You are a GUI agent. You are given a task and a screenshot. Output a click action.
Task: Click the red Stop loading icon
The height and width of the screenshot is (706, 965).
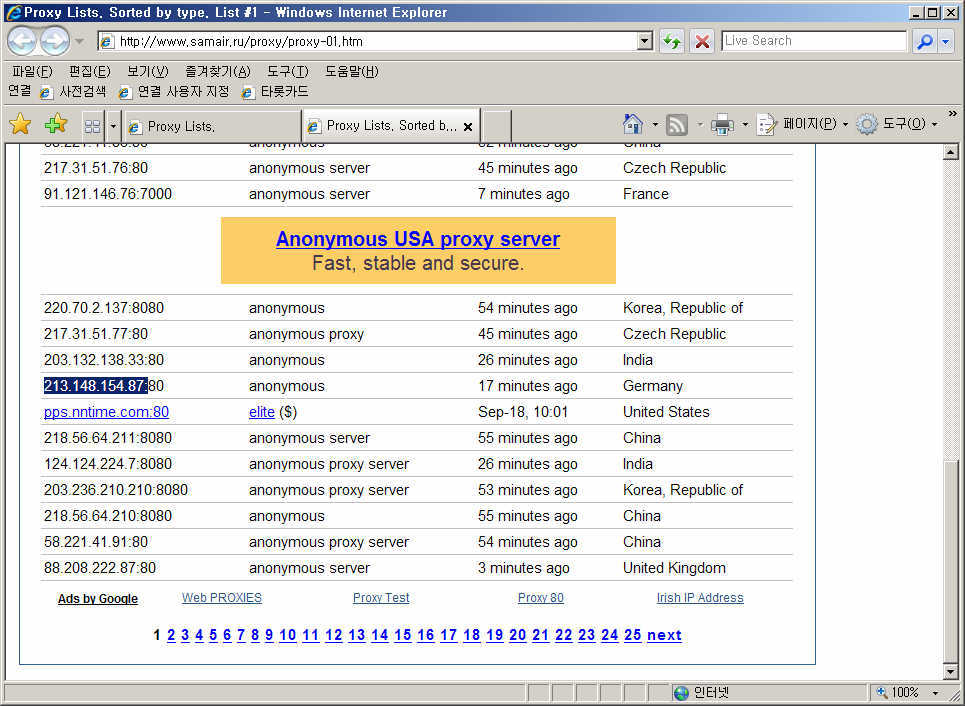point(703,41)
